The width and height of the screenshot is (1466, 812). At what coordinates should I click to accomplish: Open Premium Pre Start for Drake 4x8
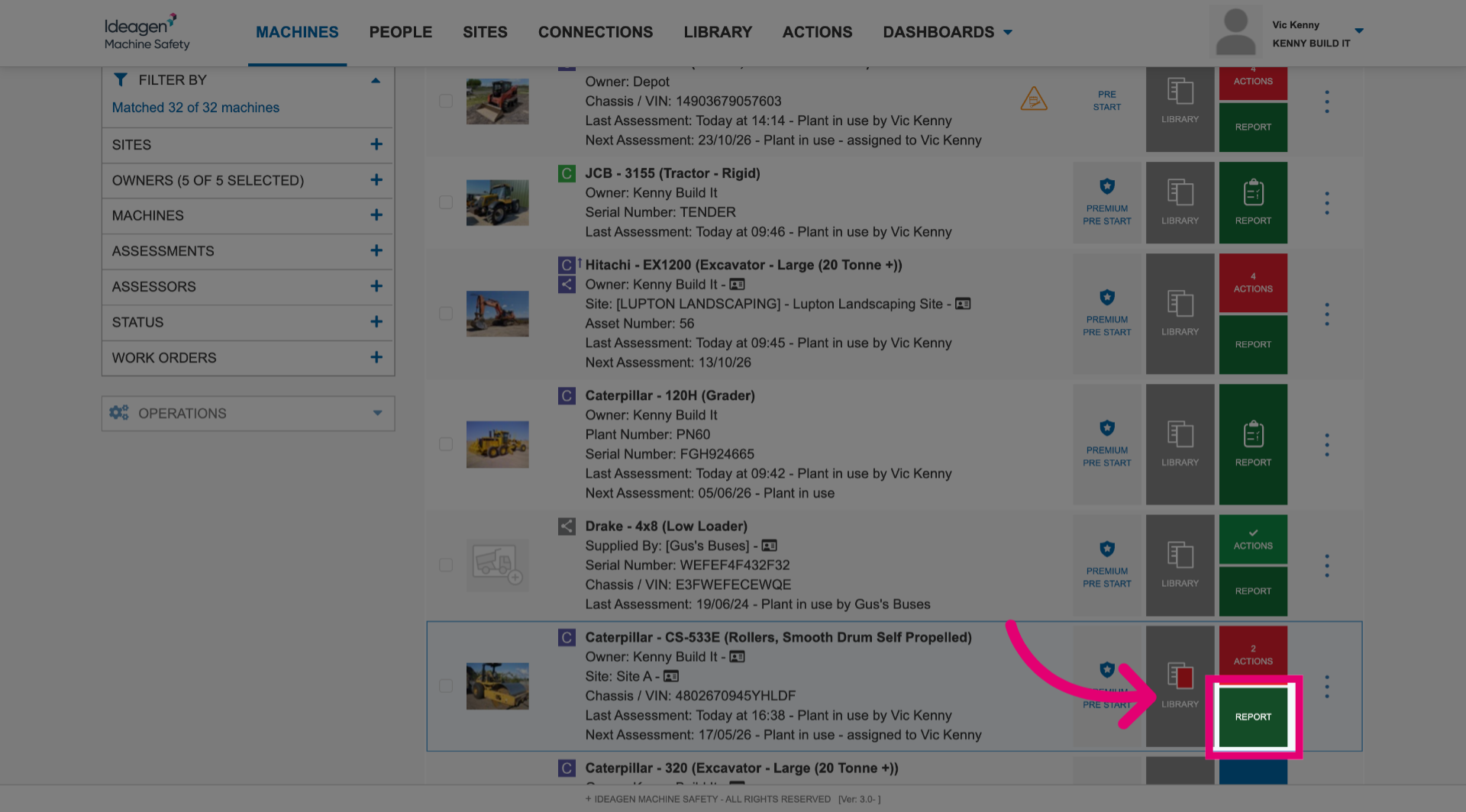coord(1106,565)
